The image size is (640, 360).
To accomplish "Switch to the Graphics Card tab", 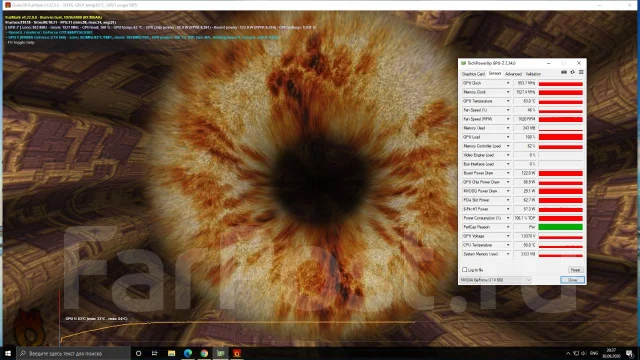I will (x=473, y=74).
